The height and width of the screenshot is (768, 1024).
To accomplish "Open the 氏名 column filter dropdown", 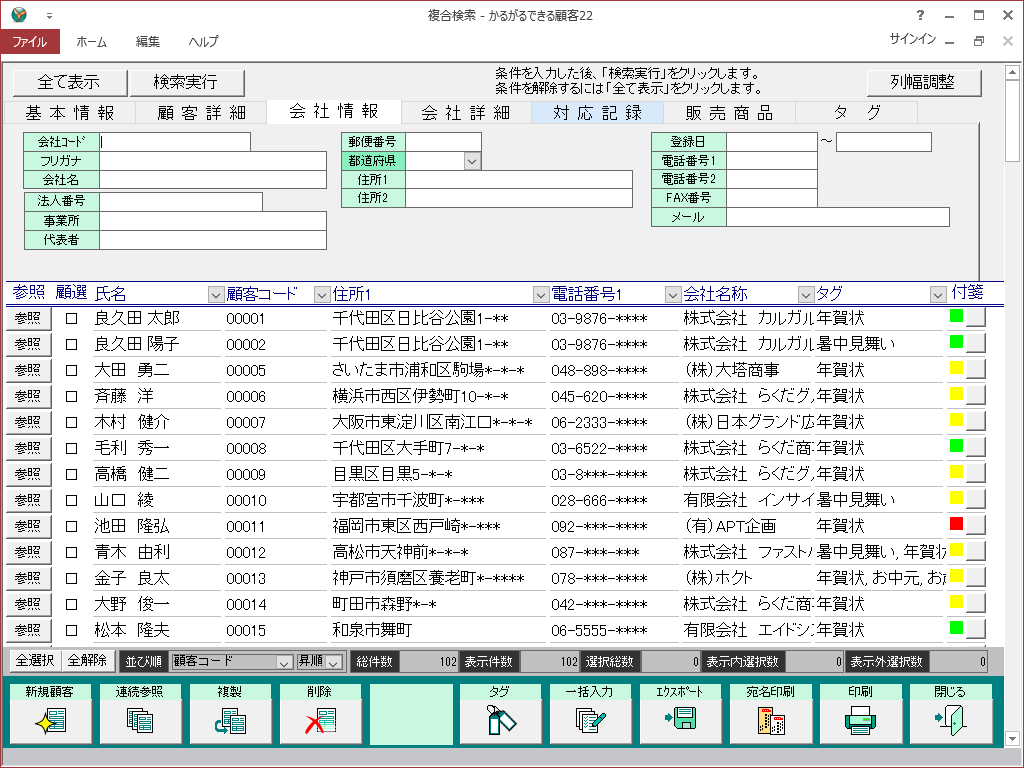I will tap(216, 295).
